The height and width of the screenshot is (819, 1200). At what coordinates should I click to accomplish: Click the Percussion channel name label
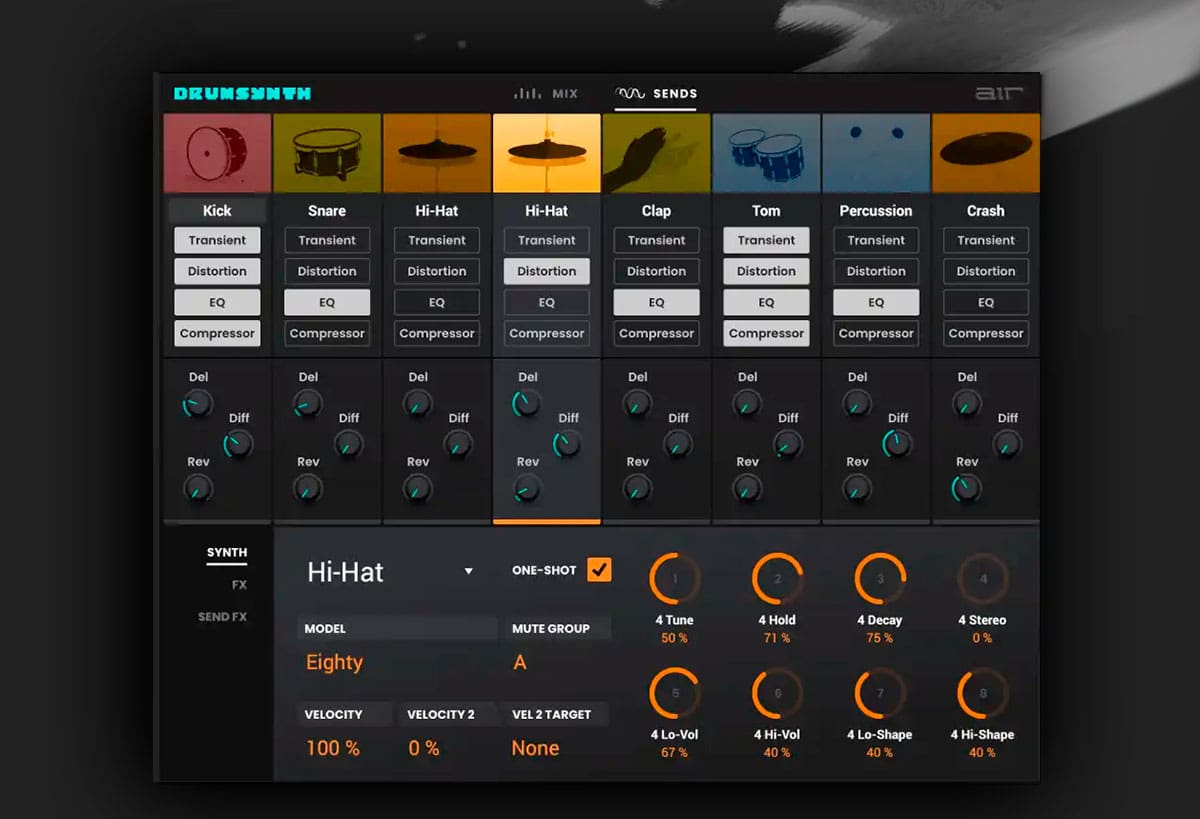pyautogui.click(x=876, y=211)
